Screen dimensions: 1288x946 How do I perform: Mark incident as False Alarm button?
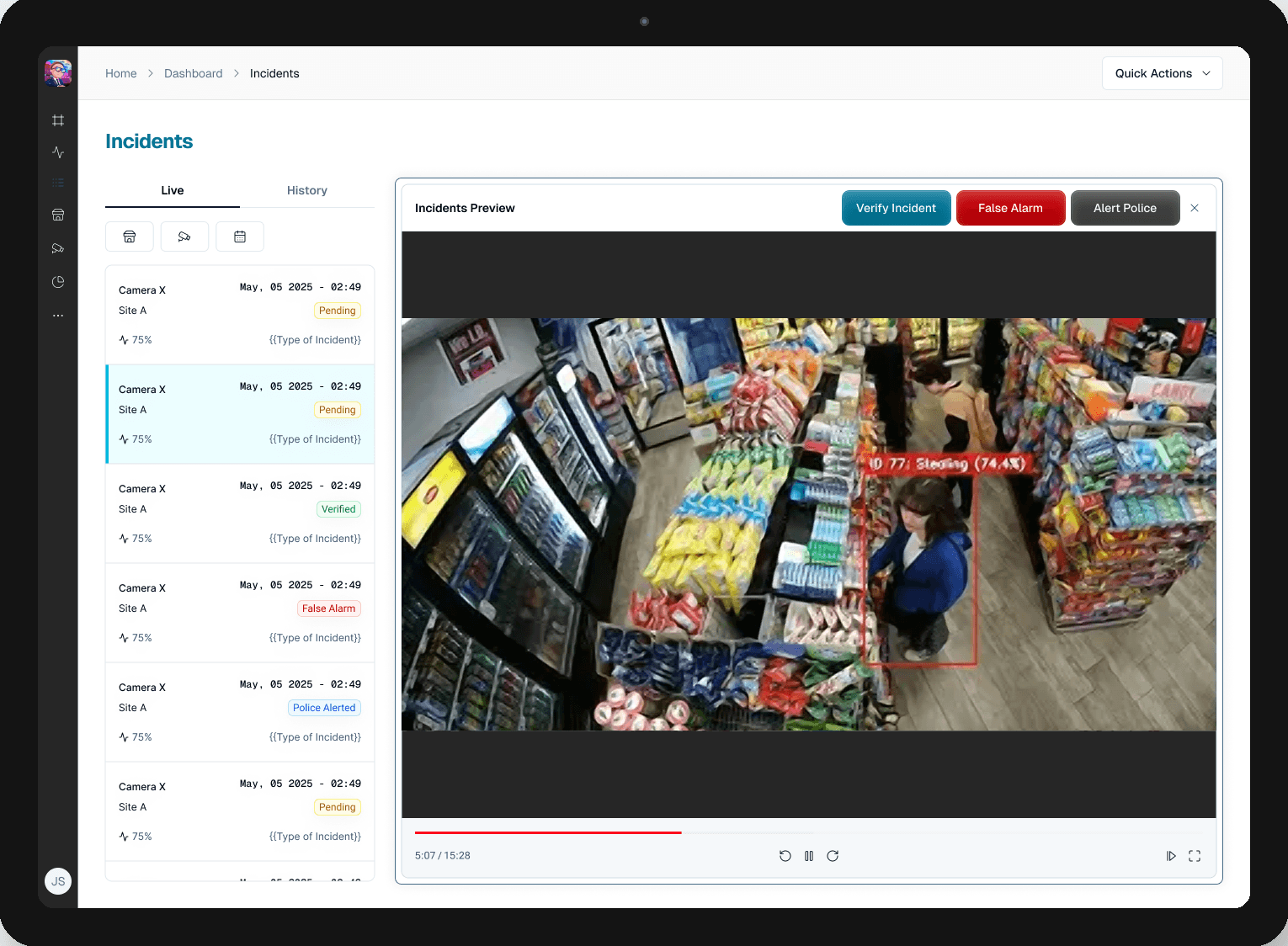pos(1011,208)
